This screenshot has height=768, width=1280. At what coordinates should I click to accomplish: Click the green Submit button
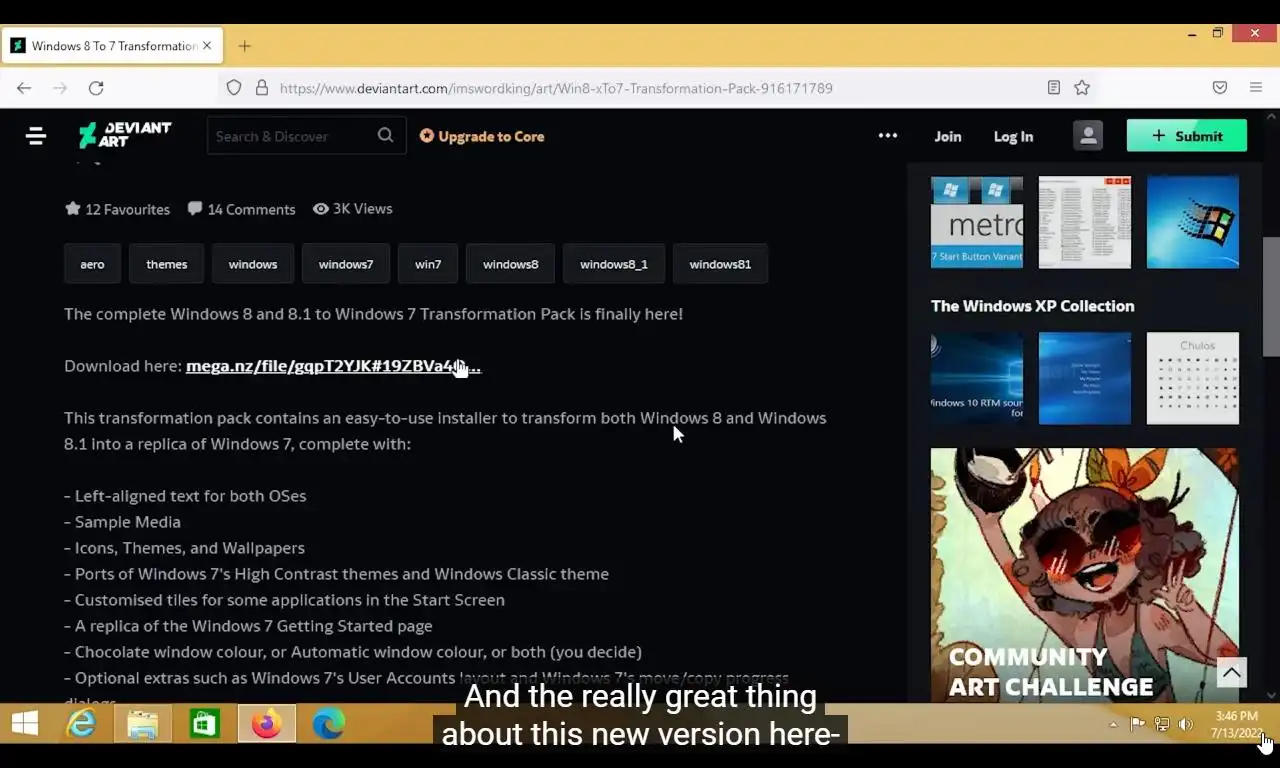click(1186, 136)
